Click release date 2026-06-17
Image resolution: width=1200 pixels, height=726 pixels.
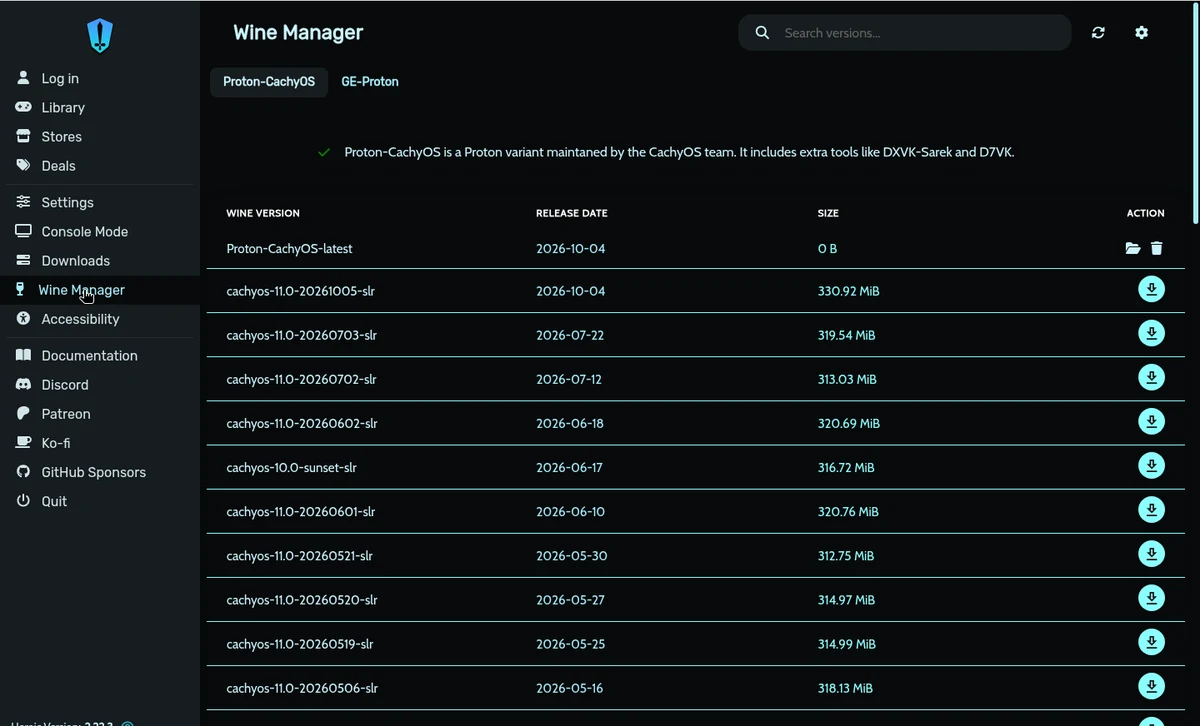tap(569, 467)
